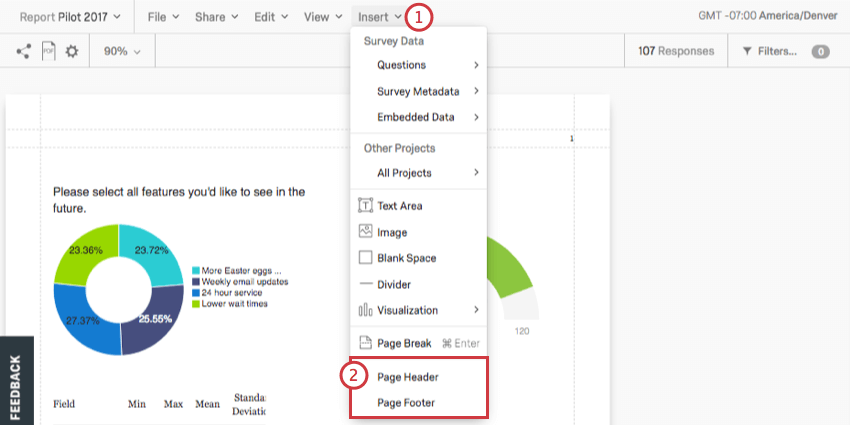Expand the Survey Metadata submenu
Screen dimensions: 850x425
point(418,91)
